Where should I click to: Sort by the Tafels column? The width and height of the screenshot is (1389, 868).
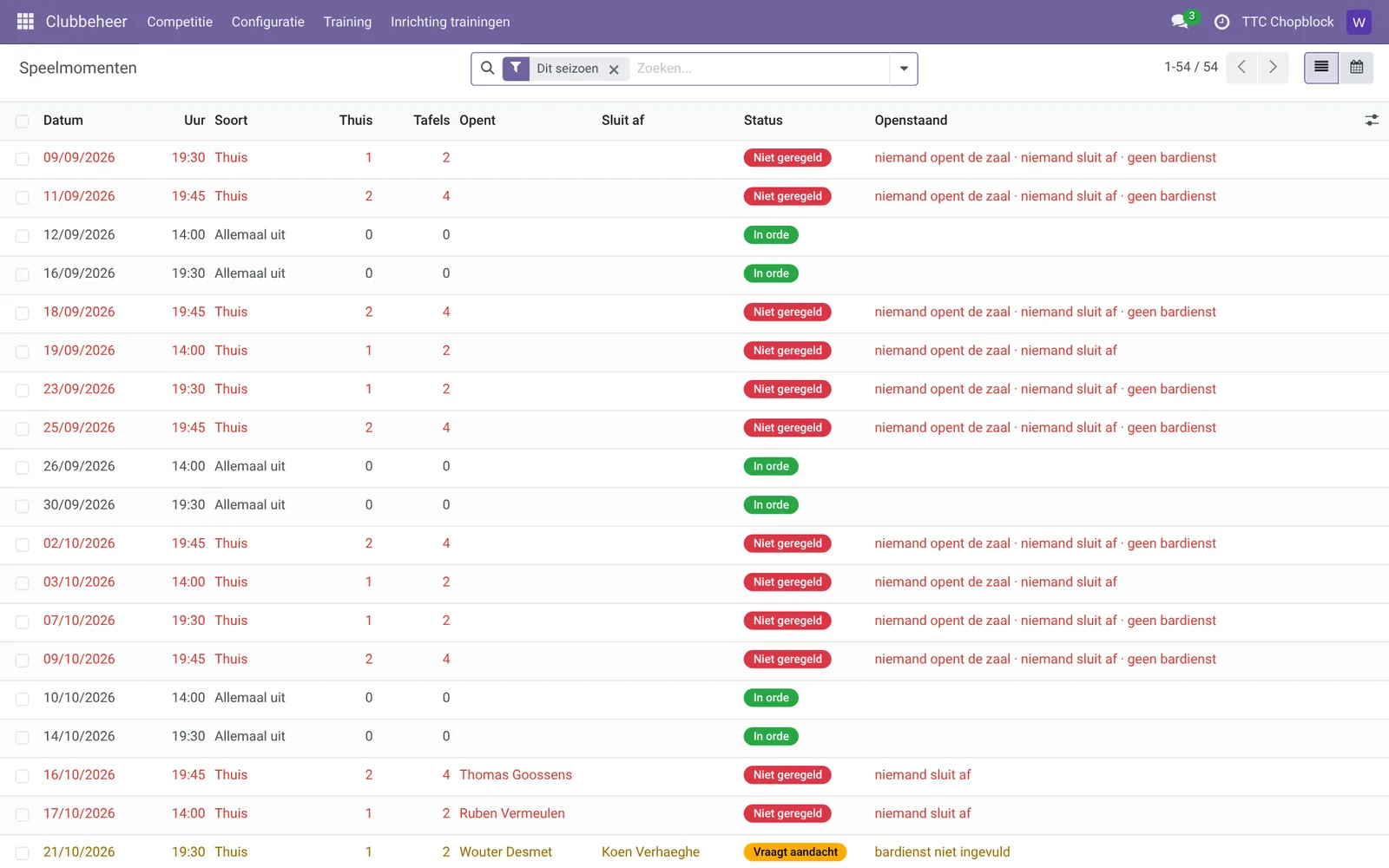(431, 121)
